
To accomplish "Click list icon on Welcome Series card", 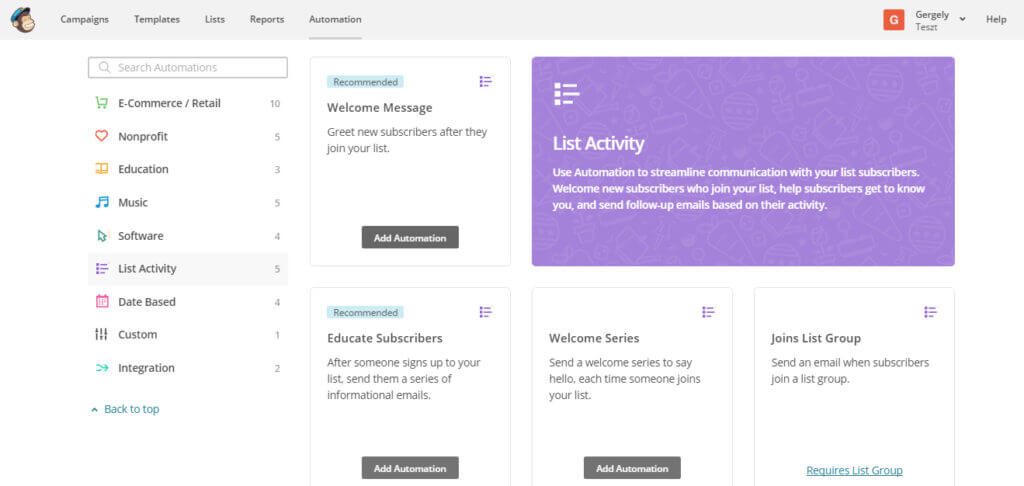I will [x=709, y=312].
